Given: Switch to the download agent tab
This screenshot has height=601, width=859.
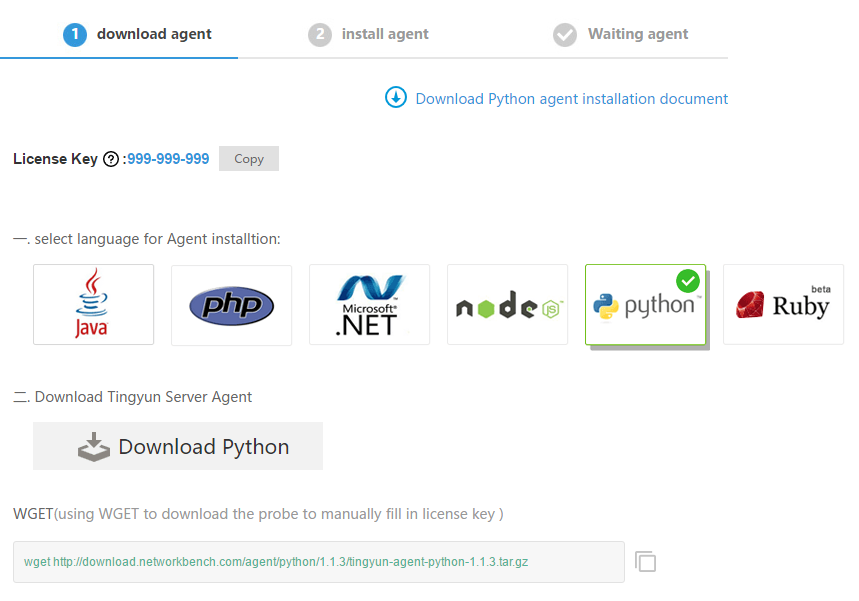Looking at the screenshot, I should tap(153, 34).
